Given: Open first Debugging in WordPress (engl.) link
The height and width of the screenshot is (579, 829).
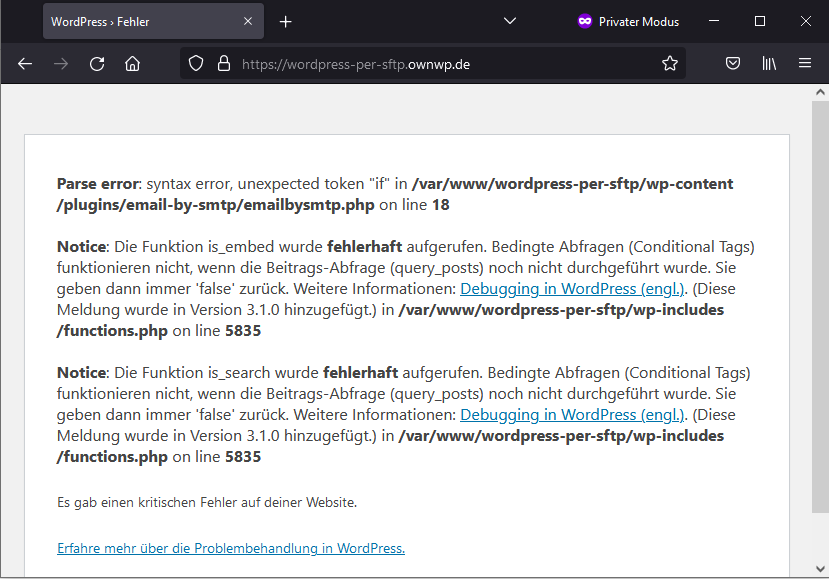Looking at the screenshot, I should [x=573, y=289].
